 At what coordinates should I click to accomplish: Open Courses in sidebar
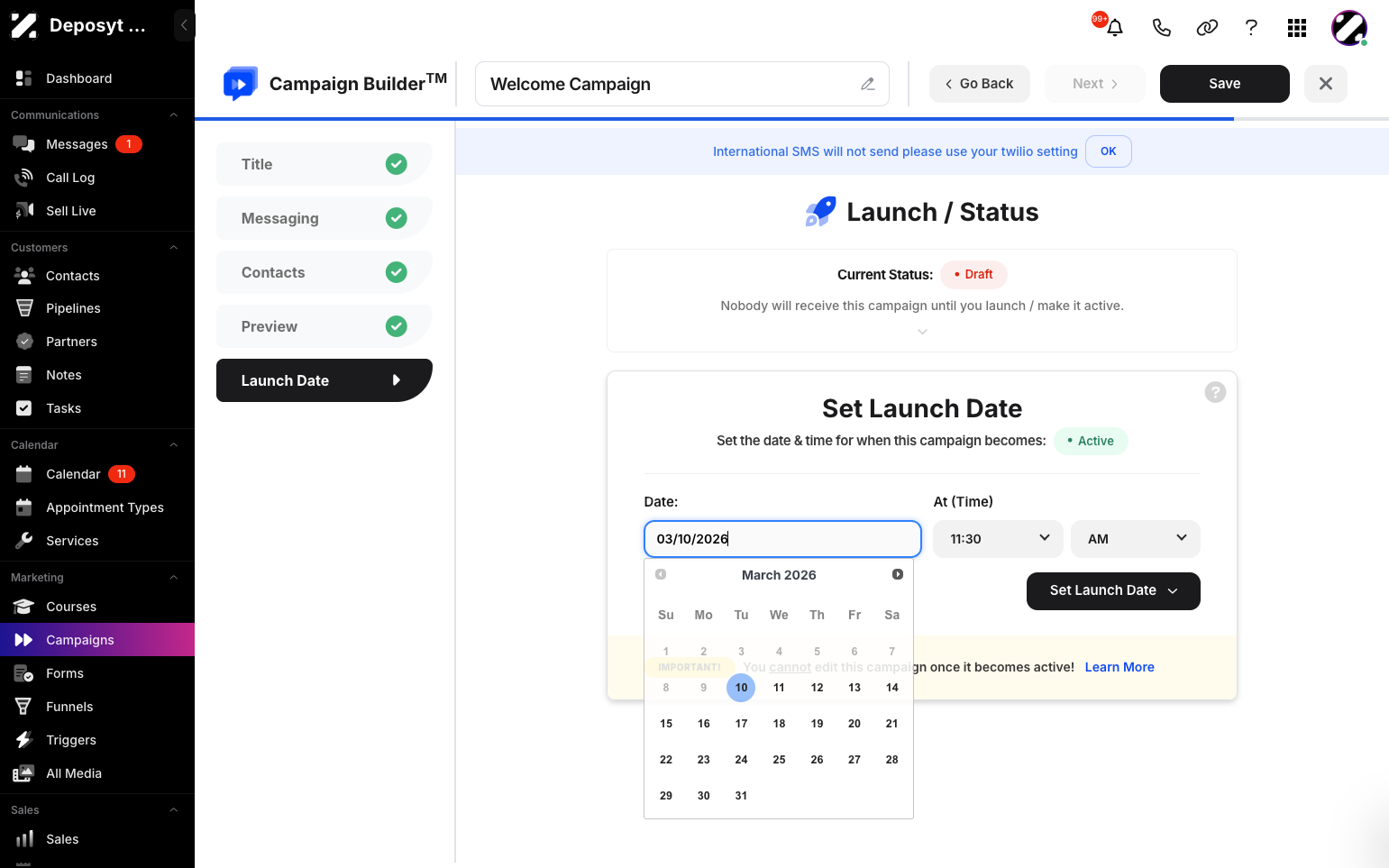click(x=97, y=607)
